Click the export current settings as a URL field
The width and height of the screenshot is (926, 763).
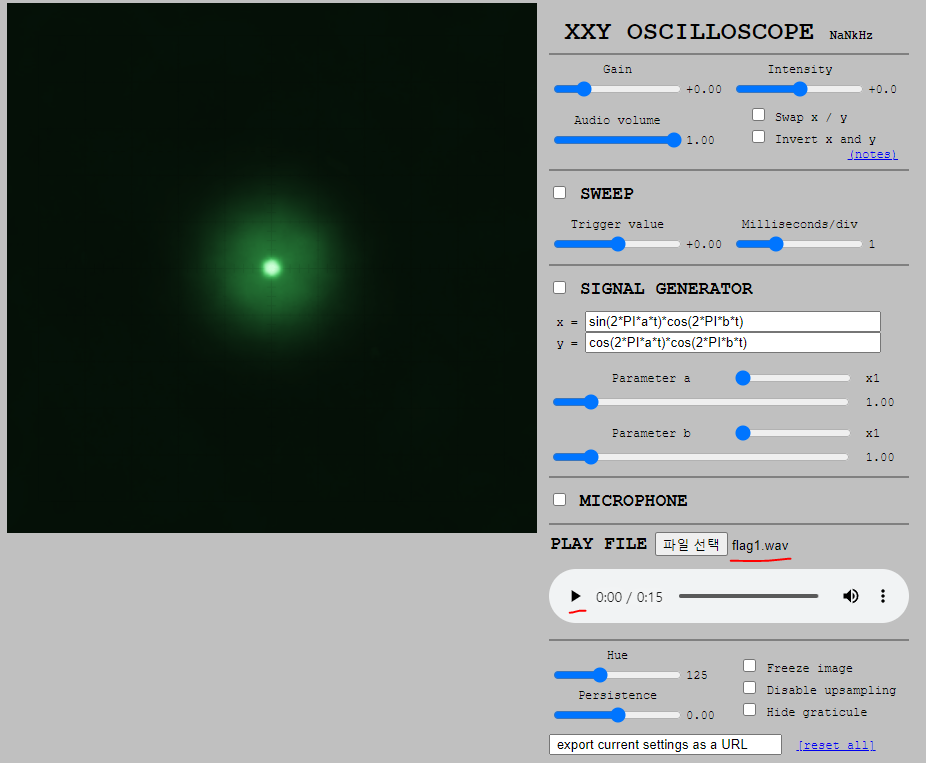tap(666, 745)
